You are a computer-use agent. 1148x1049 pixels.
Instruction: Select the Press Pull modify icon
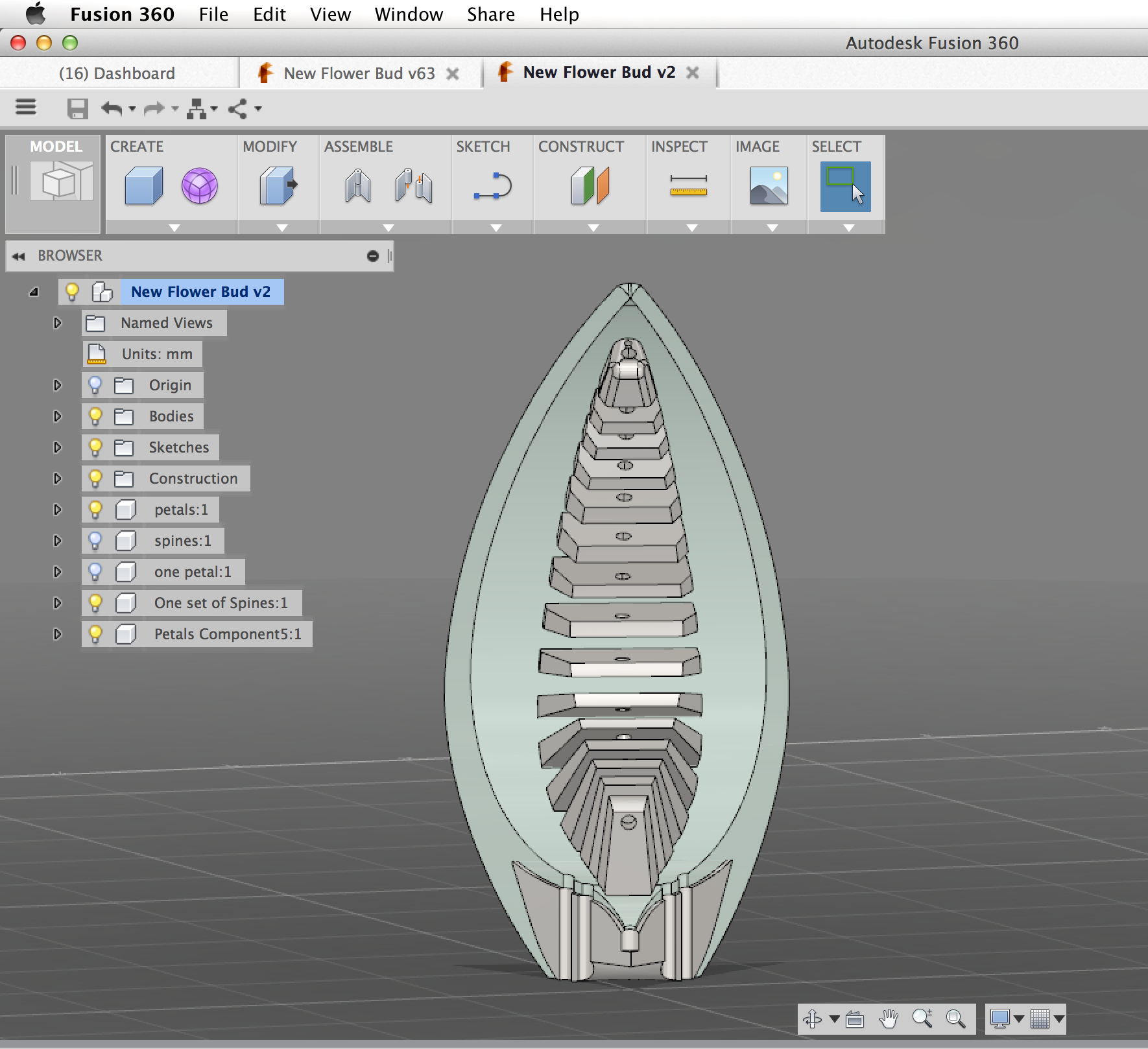tap(278, 186)
